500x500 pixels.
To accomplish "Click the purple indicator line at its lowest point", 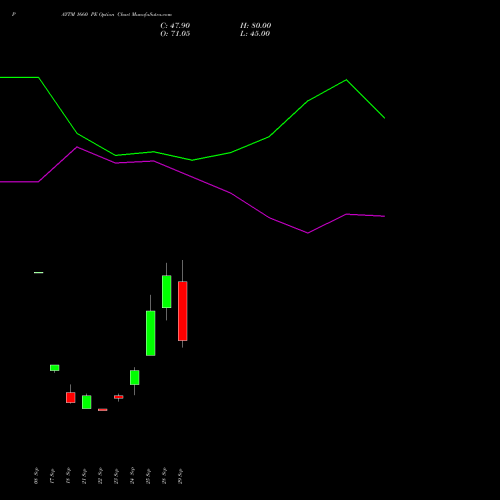I will [308, 233].
